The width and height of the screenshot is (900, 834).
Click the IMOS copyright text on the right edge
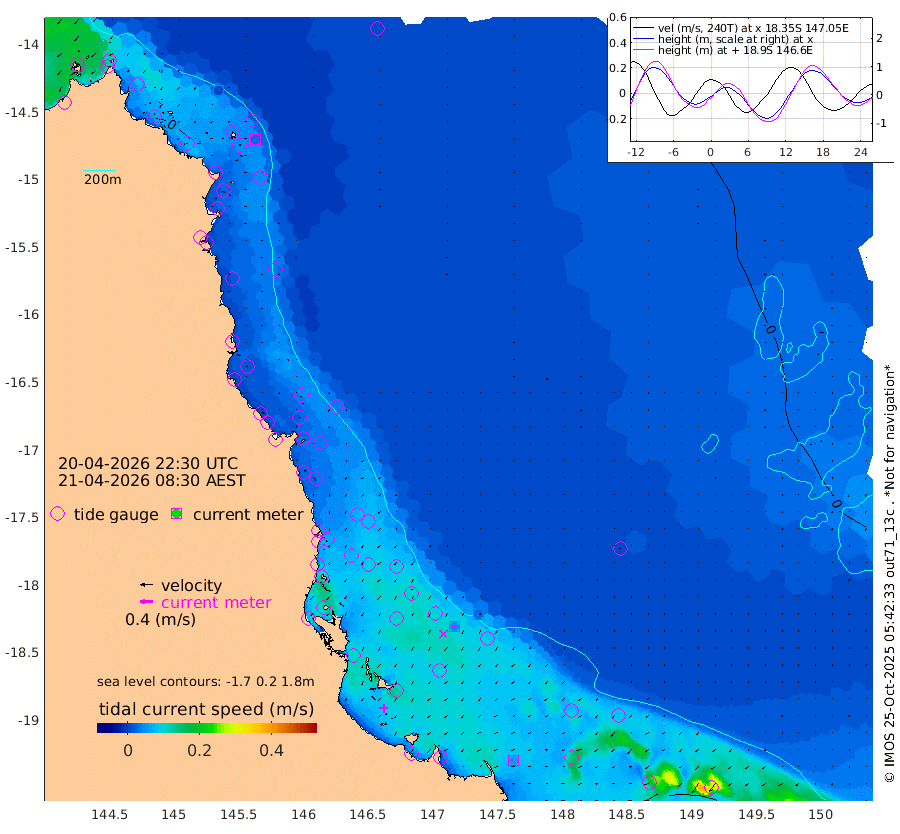pyautogui.click(x=889, y=574)
